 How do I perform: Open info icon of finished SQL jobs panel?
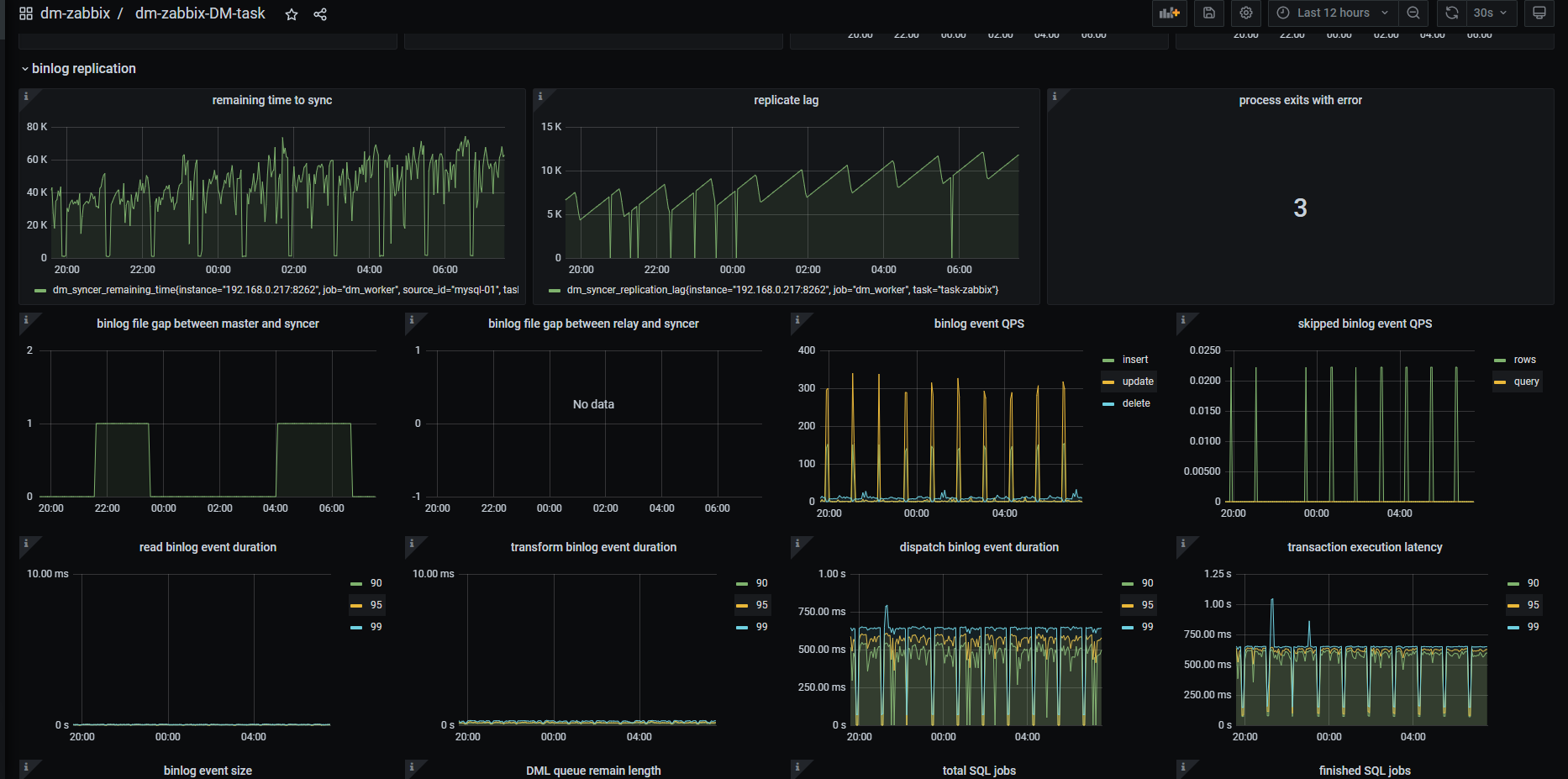point(1183,767)
